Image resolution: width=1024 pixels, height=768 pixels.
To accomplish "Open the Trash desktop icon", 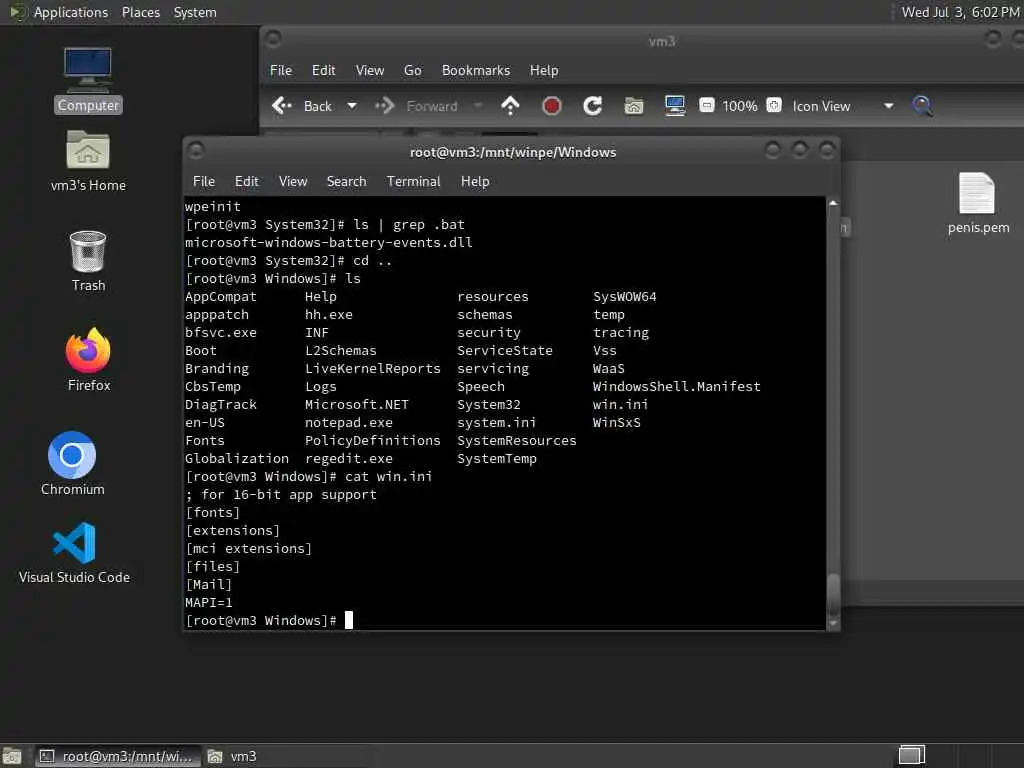I will [x=88, y=261].
